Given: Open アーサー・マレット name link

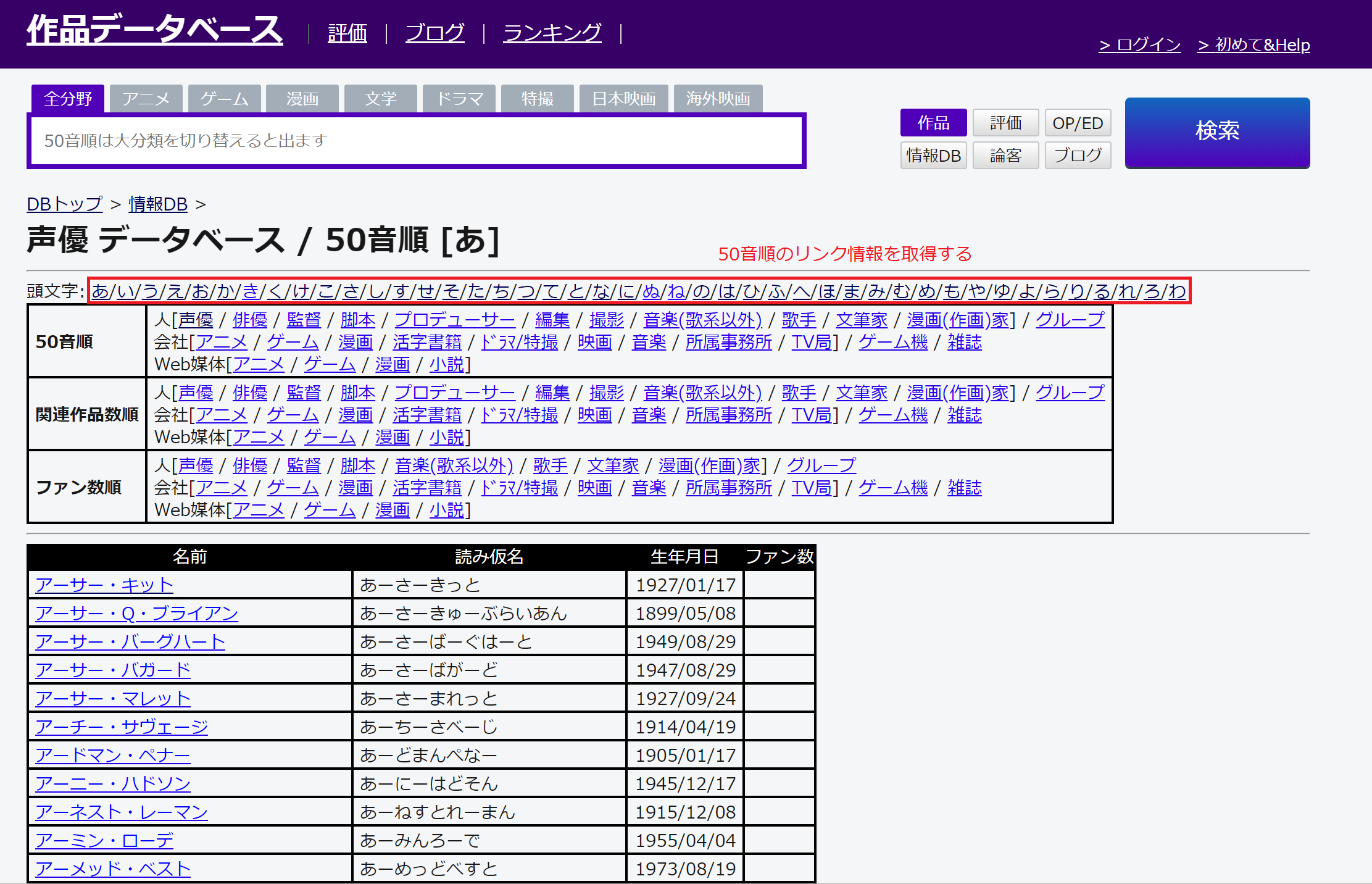Looking at the screenshot, I should coord(113,698).
